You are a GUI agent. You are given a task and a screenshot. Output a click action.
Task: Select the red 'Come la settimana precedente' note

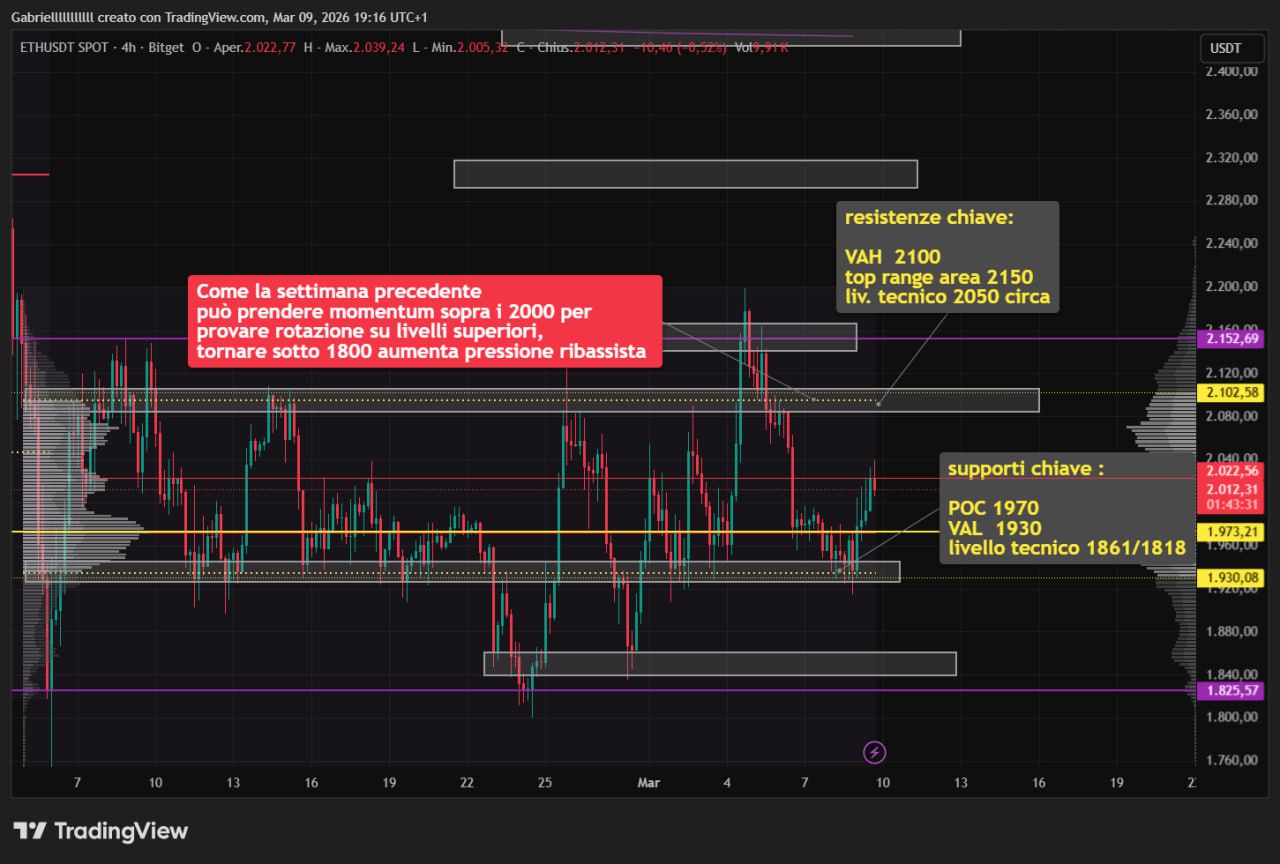coord(425,322)
